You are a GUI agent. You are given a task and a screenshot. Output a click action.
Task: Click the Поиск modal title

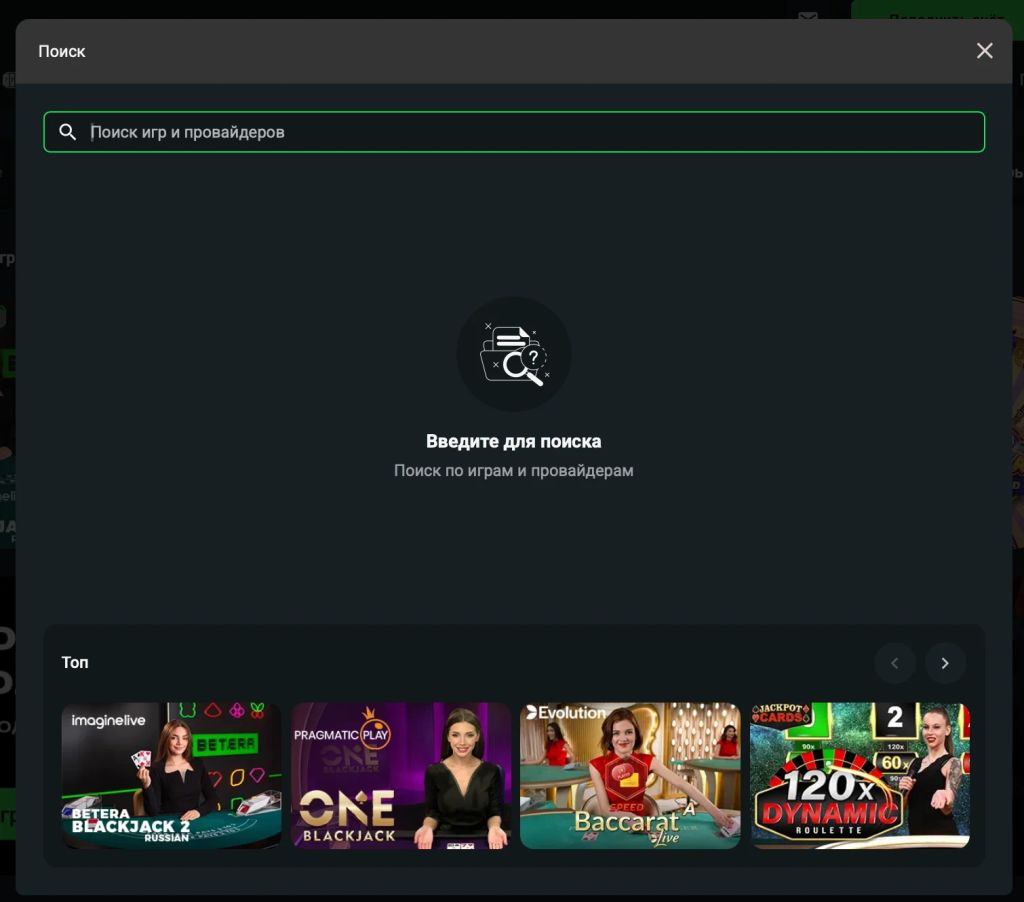click(62, 51)
